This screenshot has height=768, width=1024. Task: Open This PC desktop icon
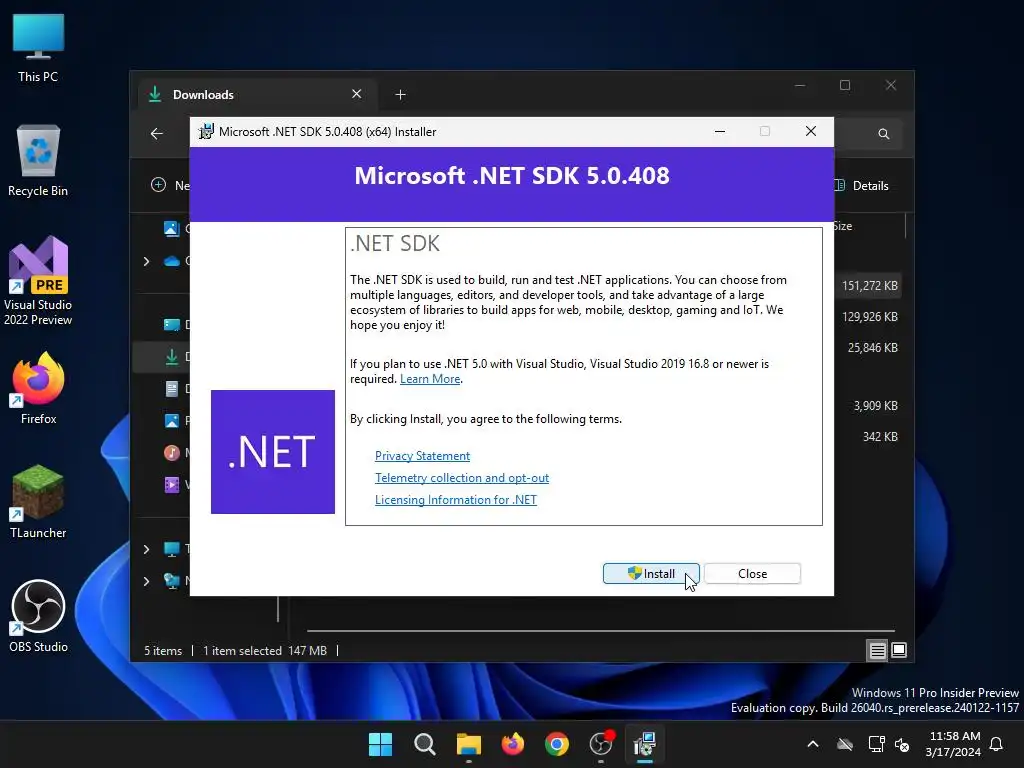click(x=38, y=48)
